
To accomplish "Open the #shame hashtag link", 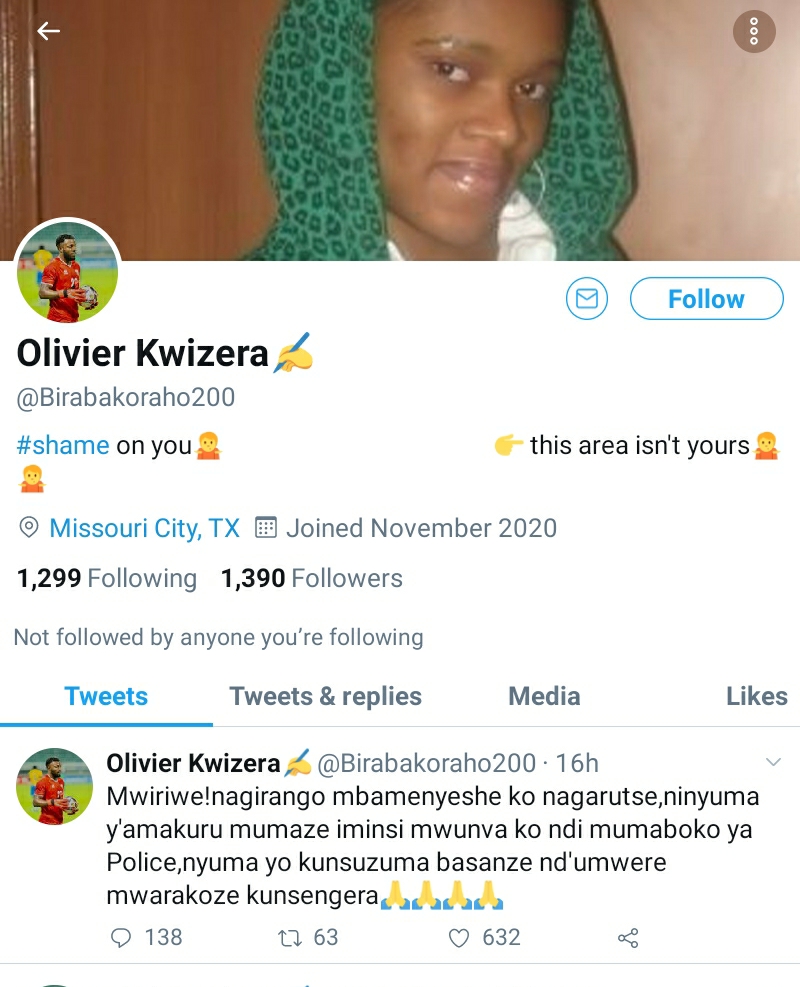I will [x=63, y=446].
